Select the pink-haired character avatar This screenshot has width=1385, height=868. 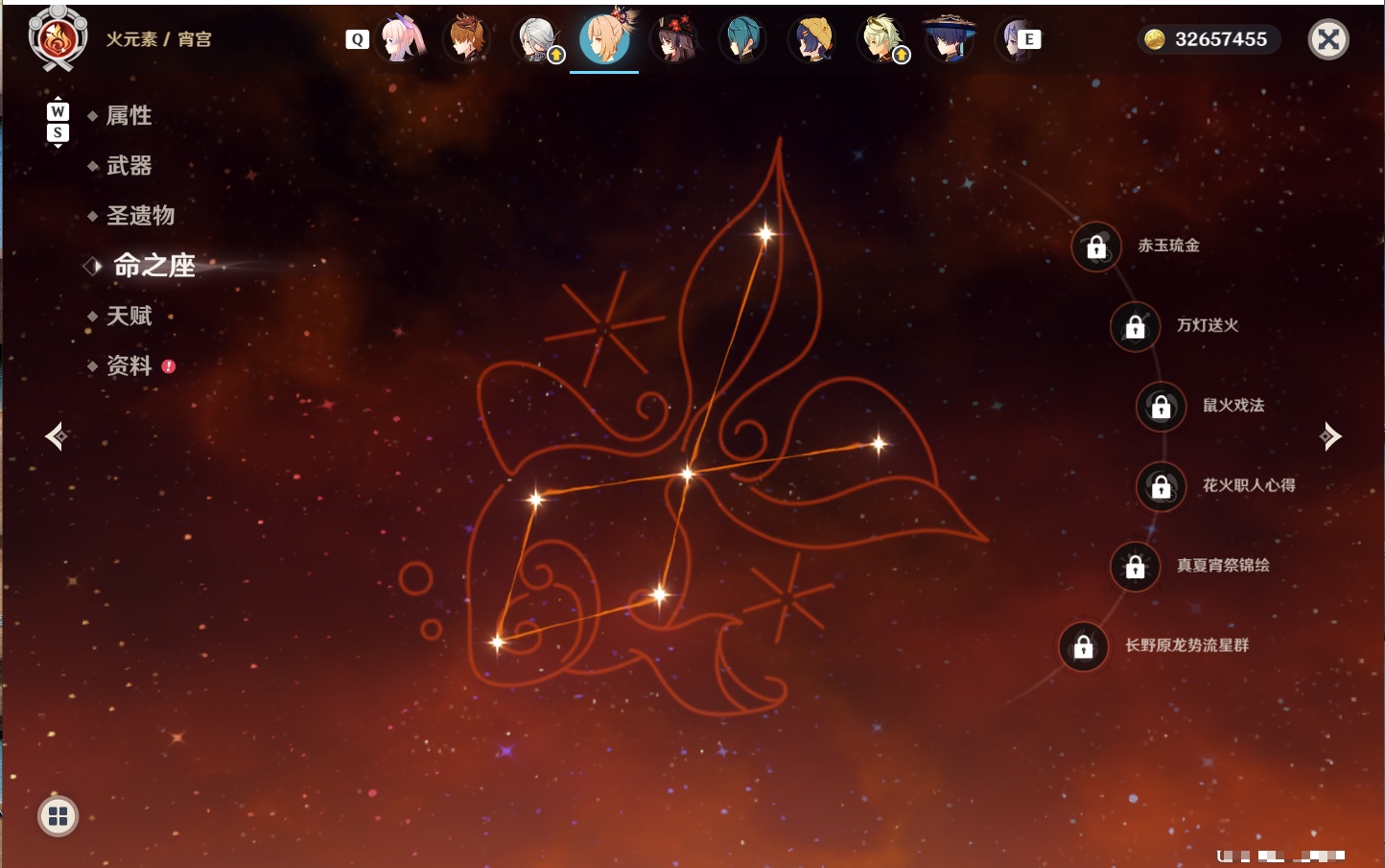(402, 38)
